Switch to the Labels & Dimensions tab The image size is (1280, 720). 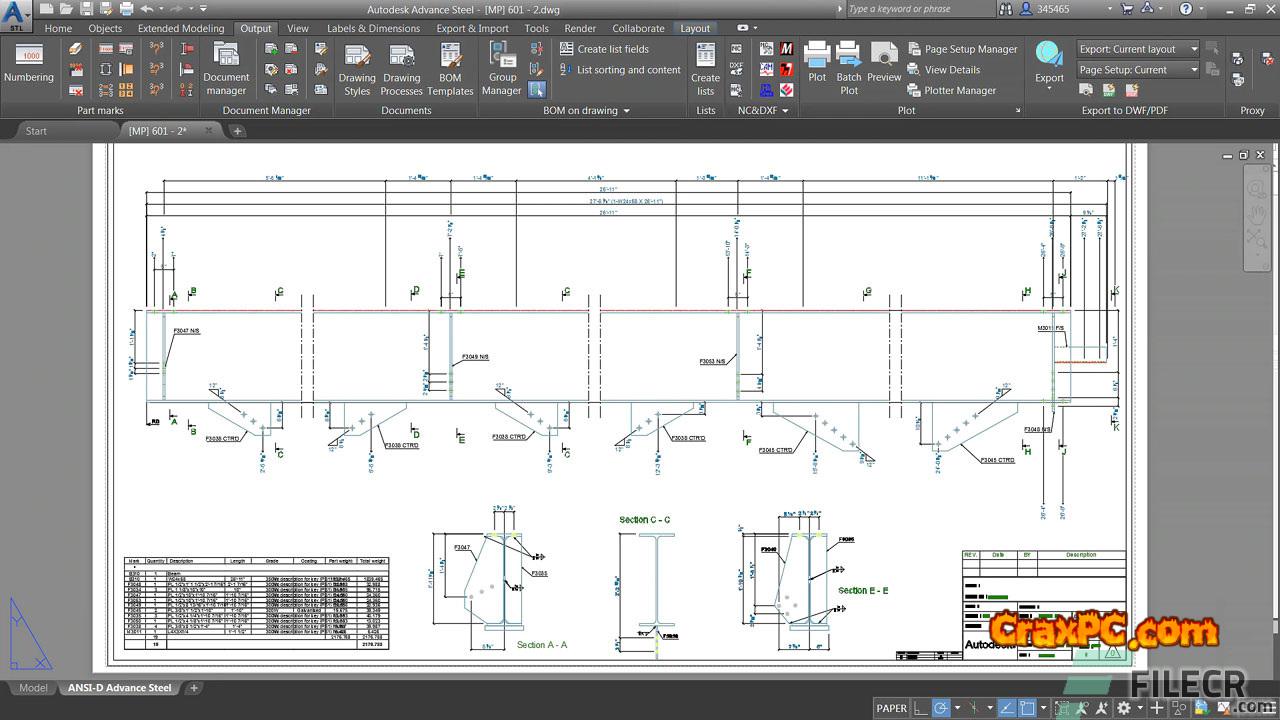pyautogui.click(x=373, y=28)
